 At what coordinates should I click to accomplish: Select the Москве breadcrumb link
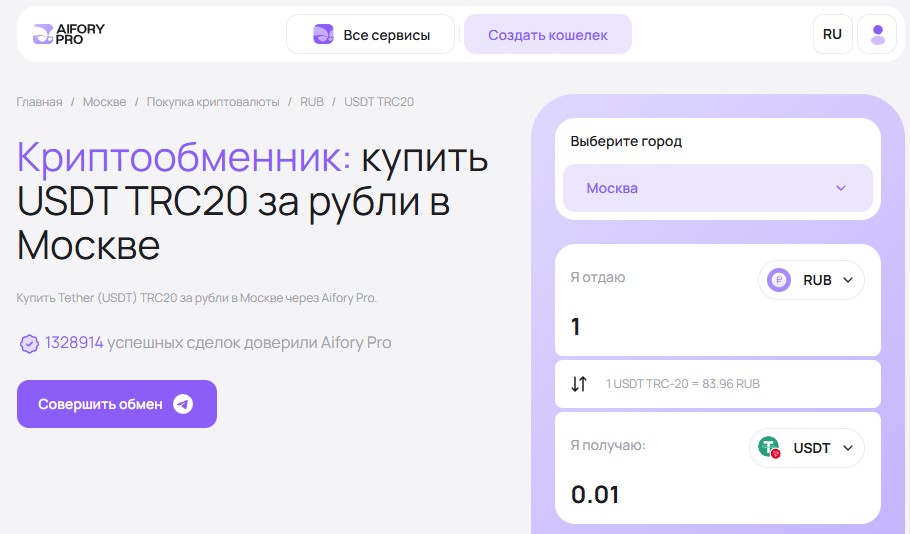[x=104, y=102]
